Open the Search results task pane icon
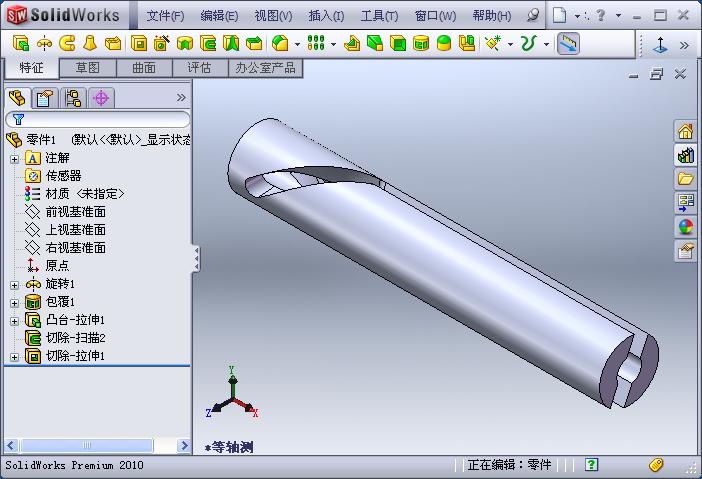Viewport: 702px width, 479px height. 685,203
